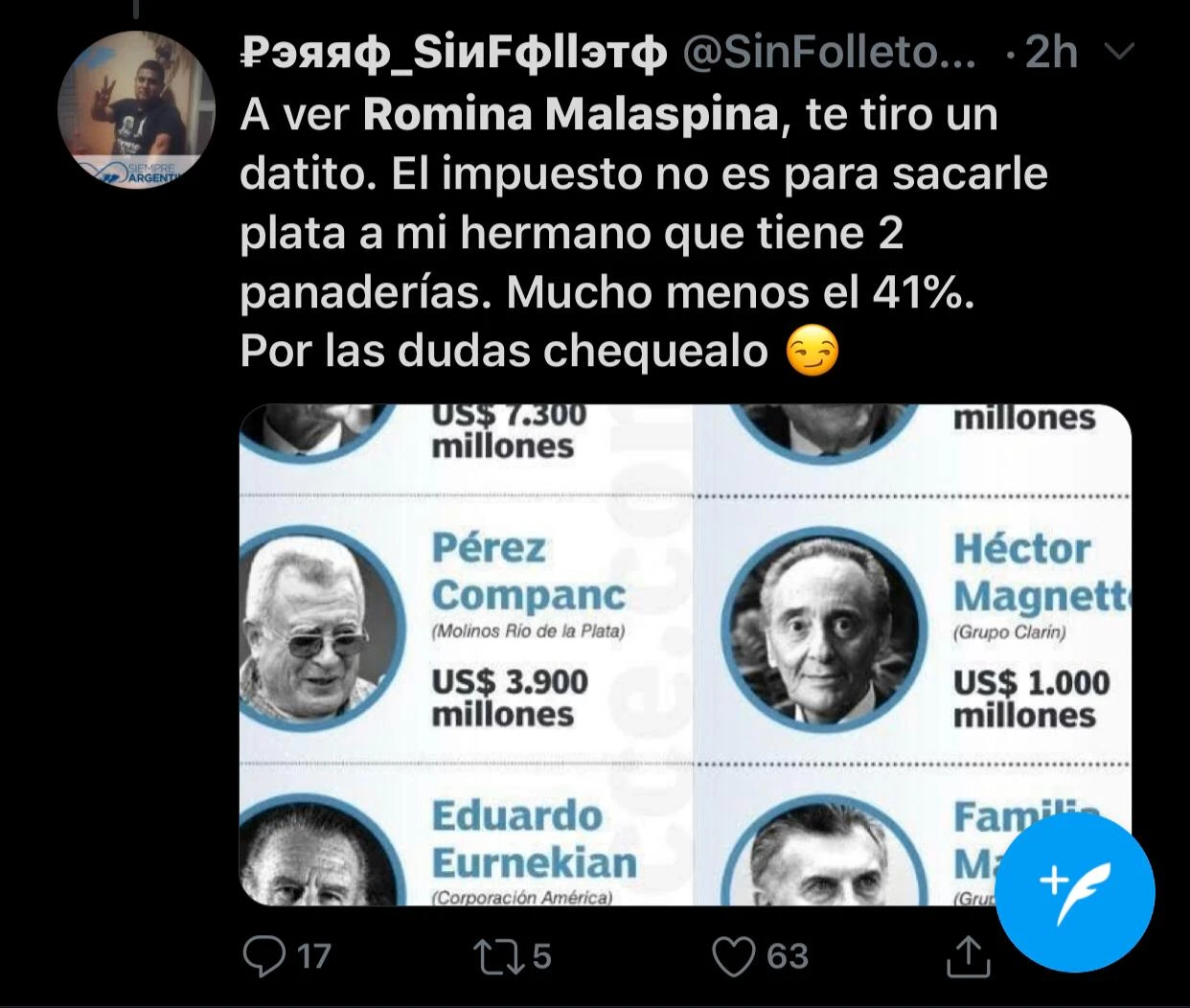Tap the smirking emoji in tweet text

pos(812,353)
